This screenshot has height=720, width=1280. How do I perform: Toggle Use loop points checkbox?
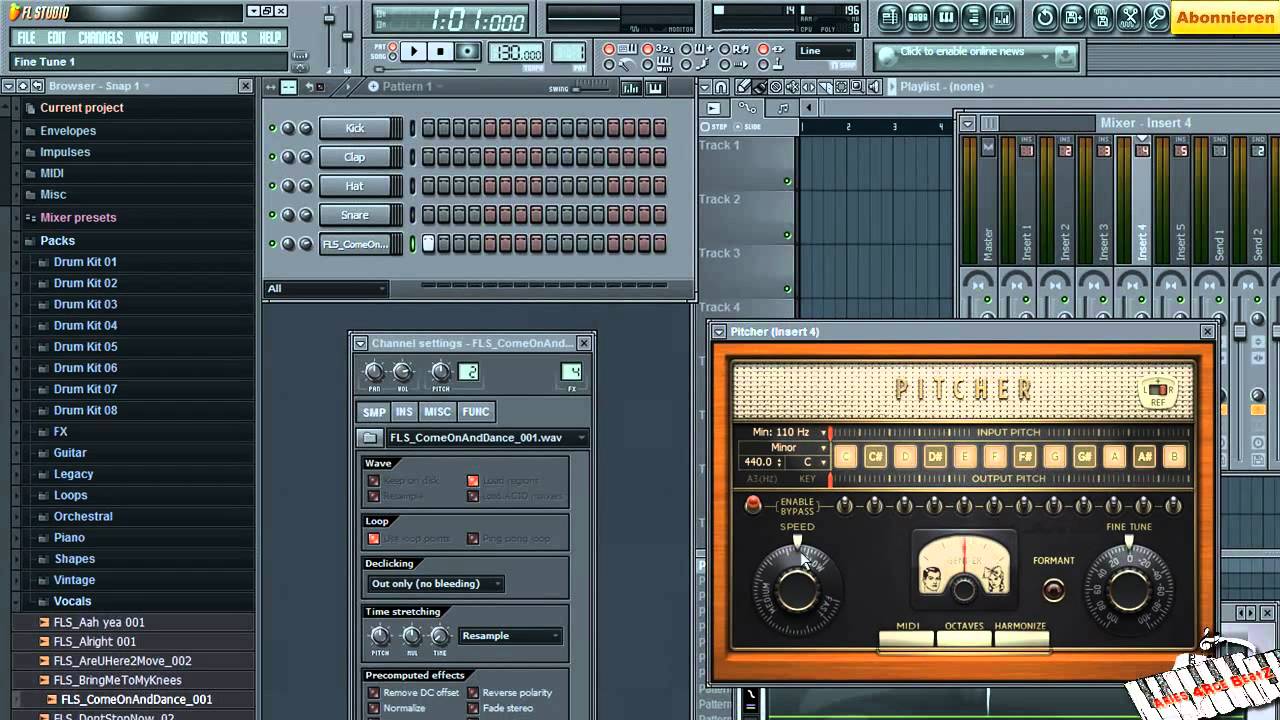click(x=374, y=539)
